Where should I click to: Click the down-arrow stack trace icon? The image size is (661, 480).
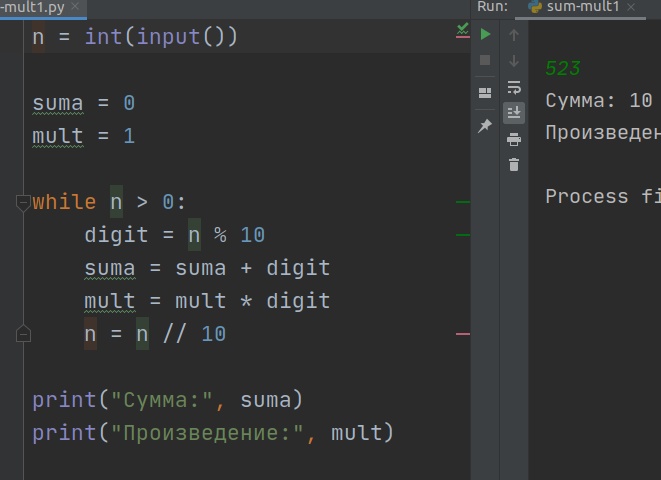(x=513, y=61)
